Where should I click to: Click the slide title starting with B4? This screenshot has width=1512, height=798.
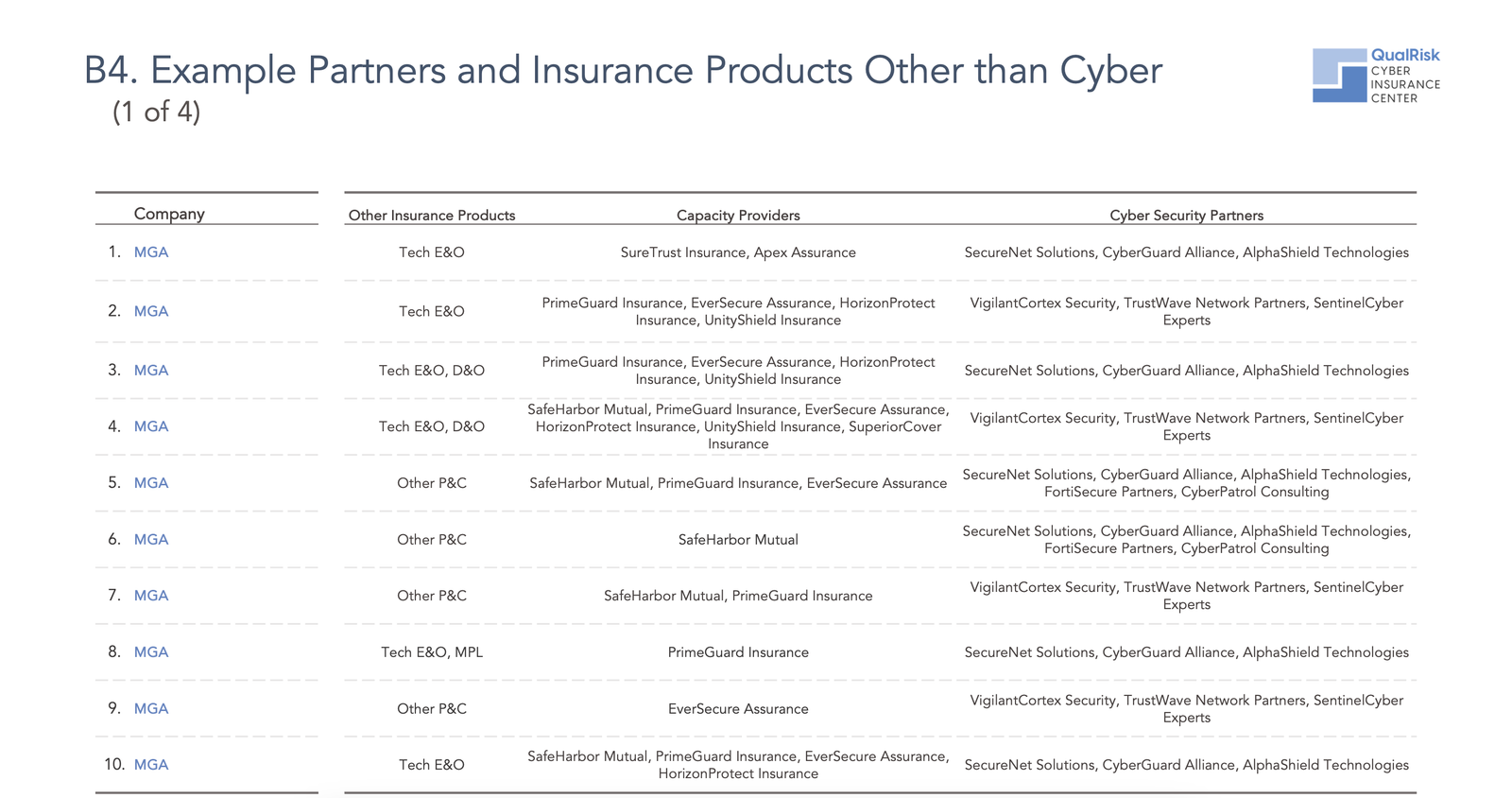(623, 71)
